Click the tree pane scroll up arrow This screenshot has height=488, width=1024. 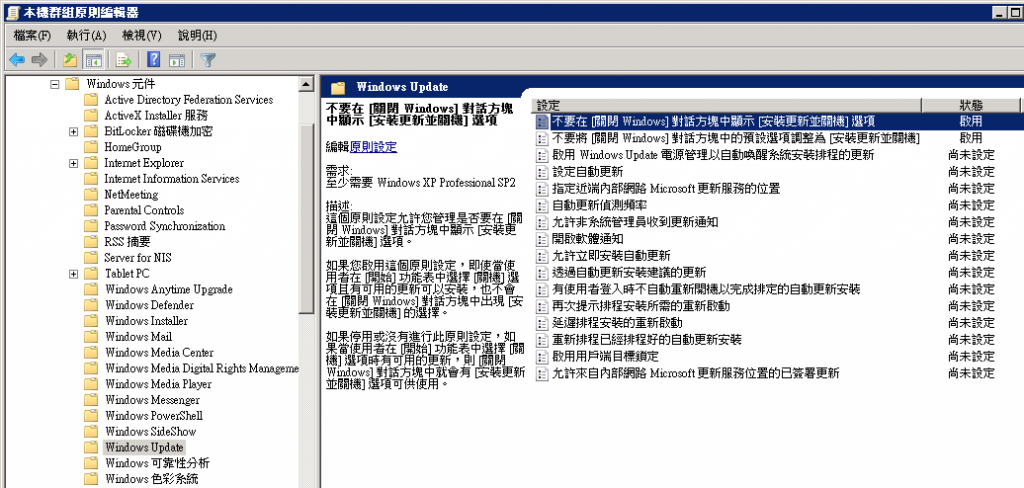(306, 84)
